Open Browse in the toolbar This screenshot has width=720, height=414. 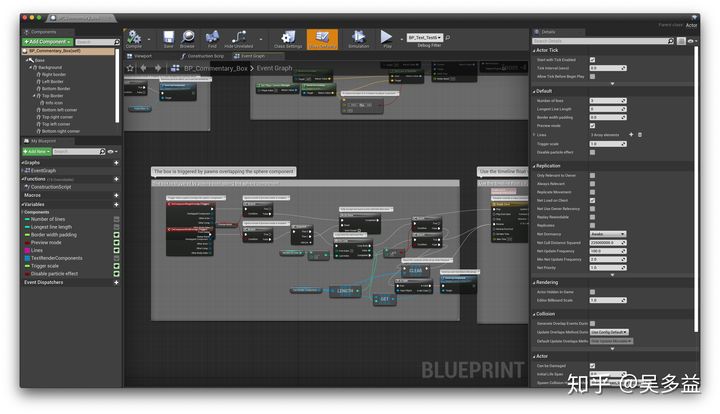tap(187, 38)
